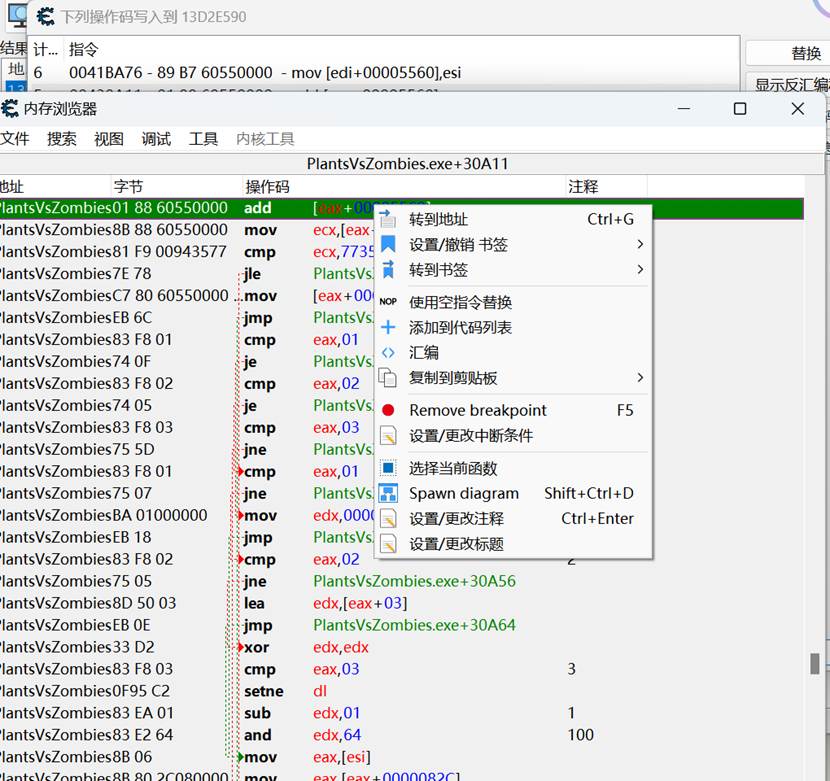Select the mov eax,[esi] row
The height and width of the screenshot is (781, 830).
pyautogui.click(x=402, y=757)
